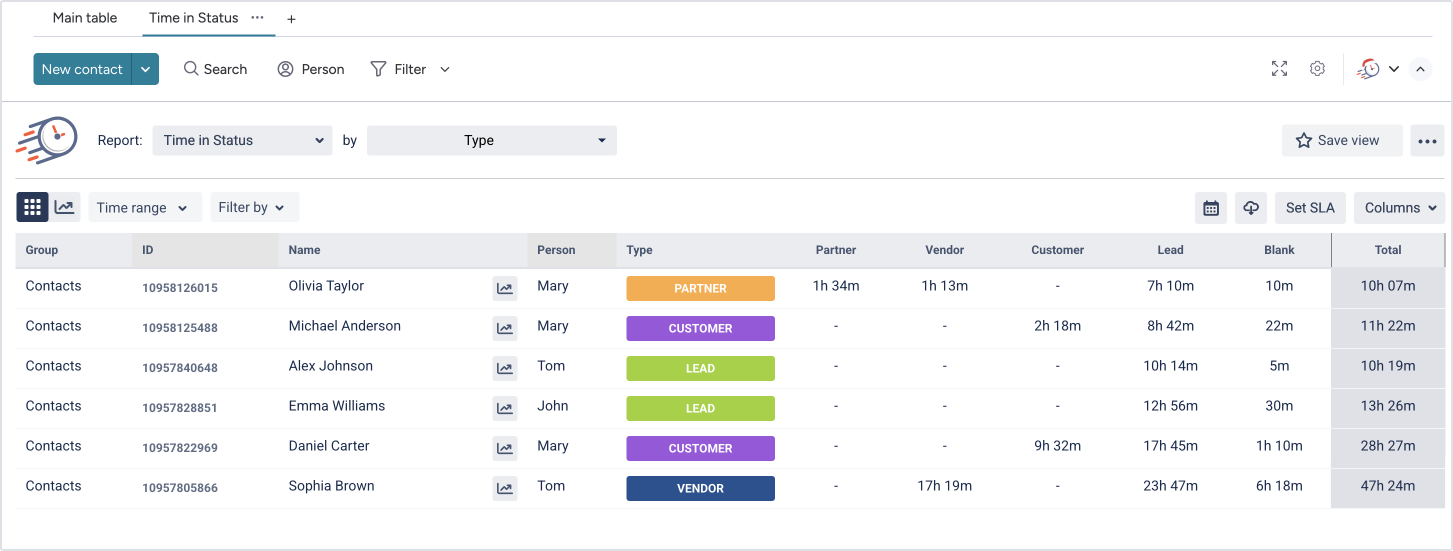Open settings gear icon
Viewport: 1453px width, 551px height.
1317,69
